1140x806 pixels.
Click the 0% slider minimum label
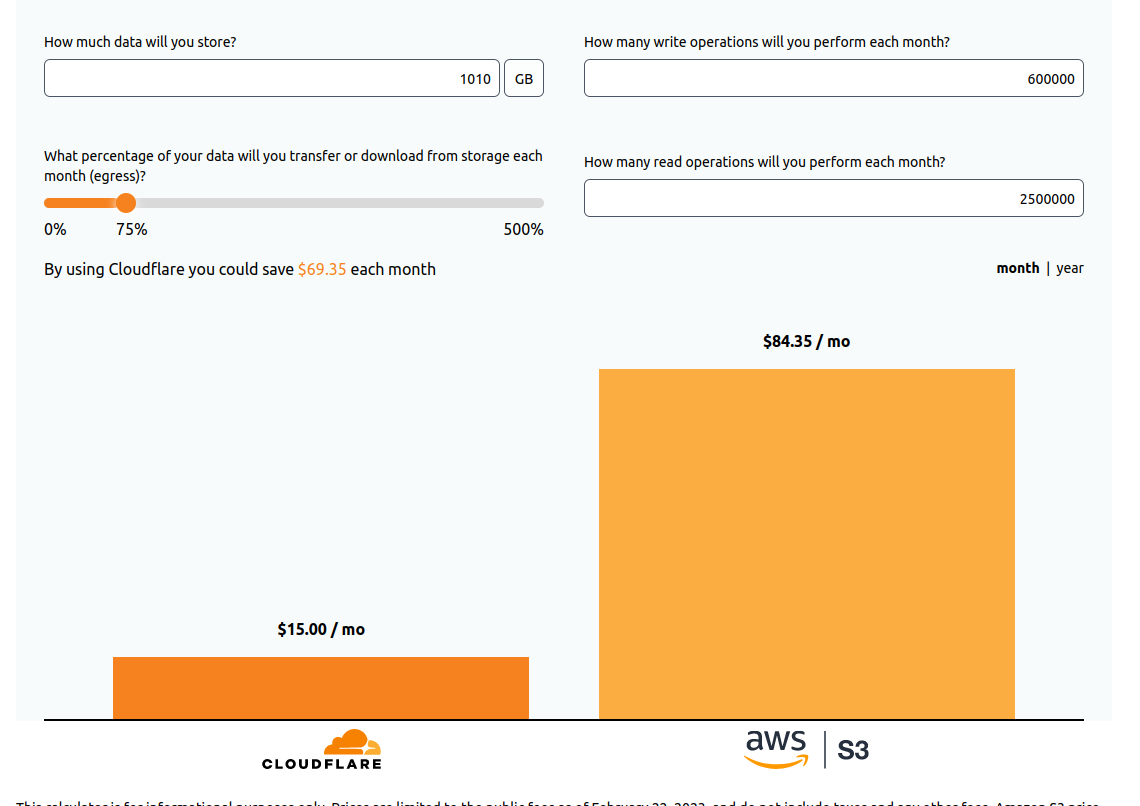[55, 229]
